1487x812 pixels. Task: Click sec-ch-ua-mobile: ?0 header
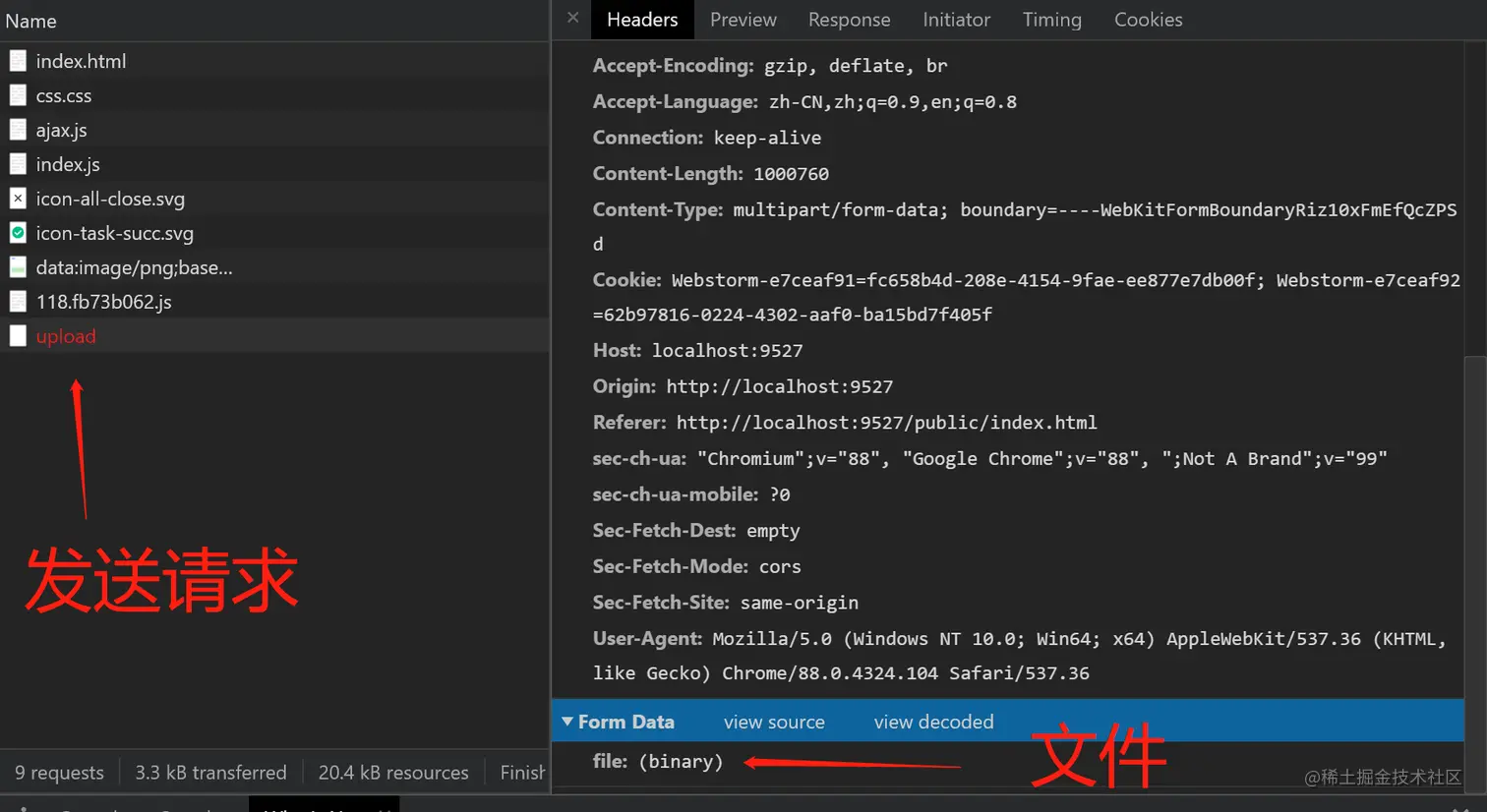[691, 494]
